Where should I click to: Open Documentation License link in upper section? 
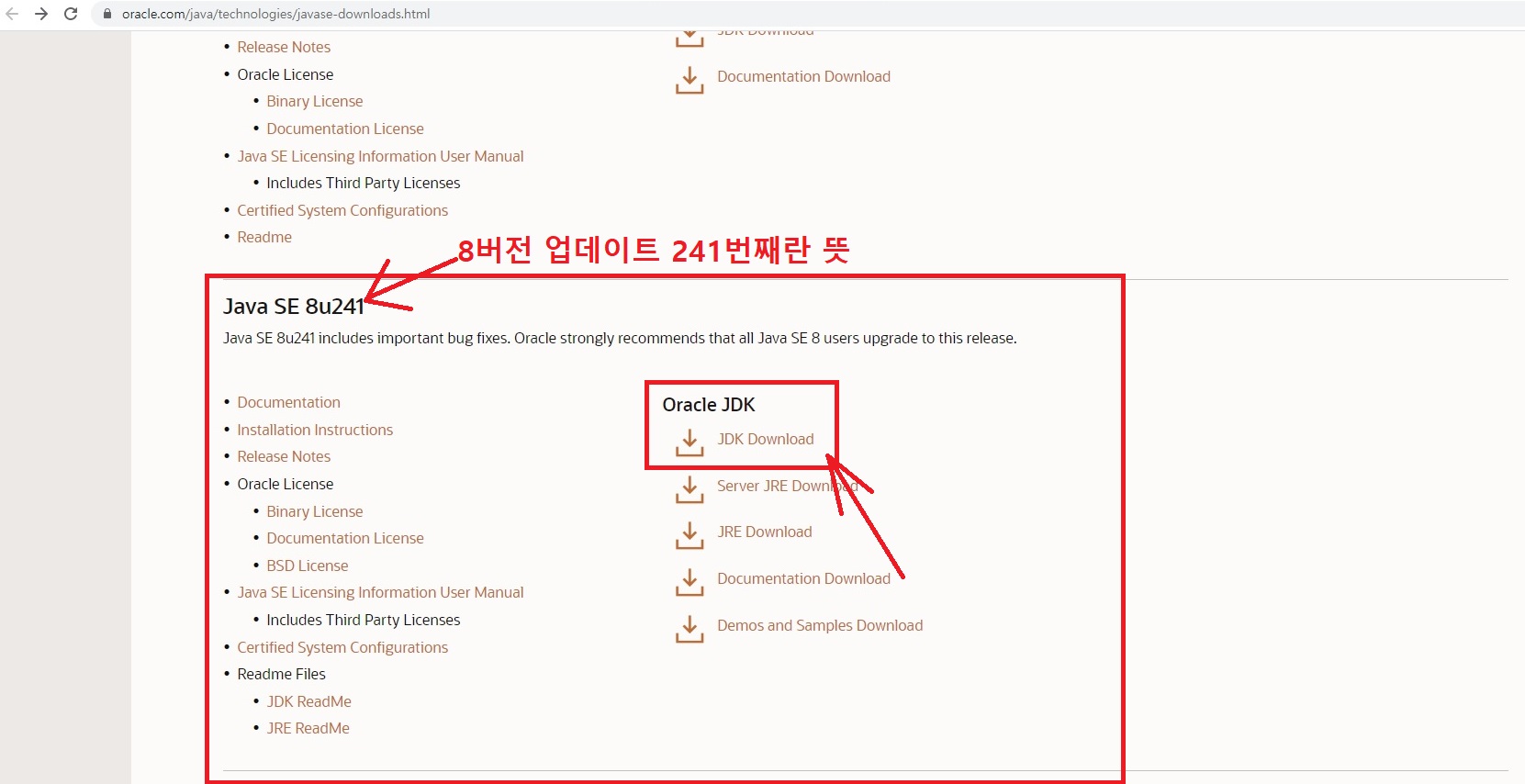pyautogui.click(x=345, y=129)
